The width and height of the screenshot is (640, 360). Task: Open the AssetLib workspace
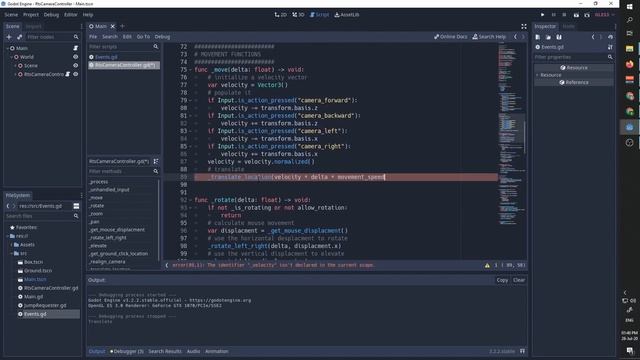pos(347,15)
